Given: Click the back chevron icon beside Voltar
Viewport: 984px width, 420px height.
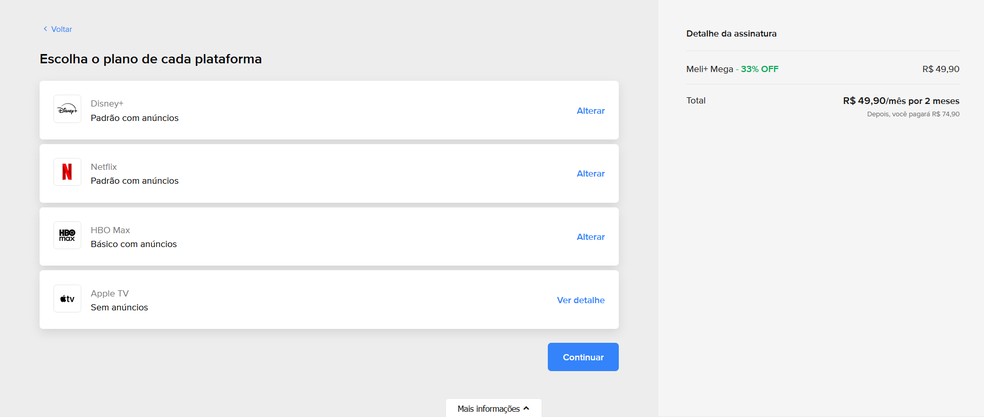Looking at the screenshot, I should click(x=45, y=29).
